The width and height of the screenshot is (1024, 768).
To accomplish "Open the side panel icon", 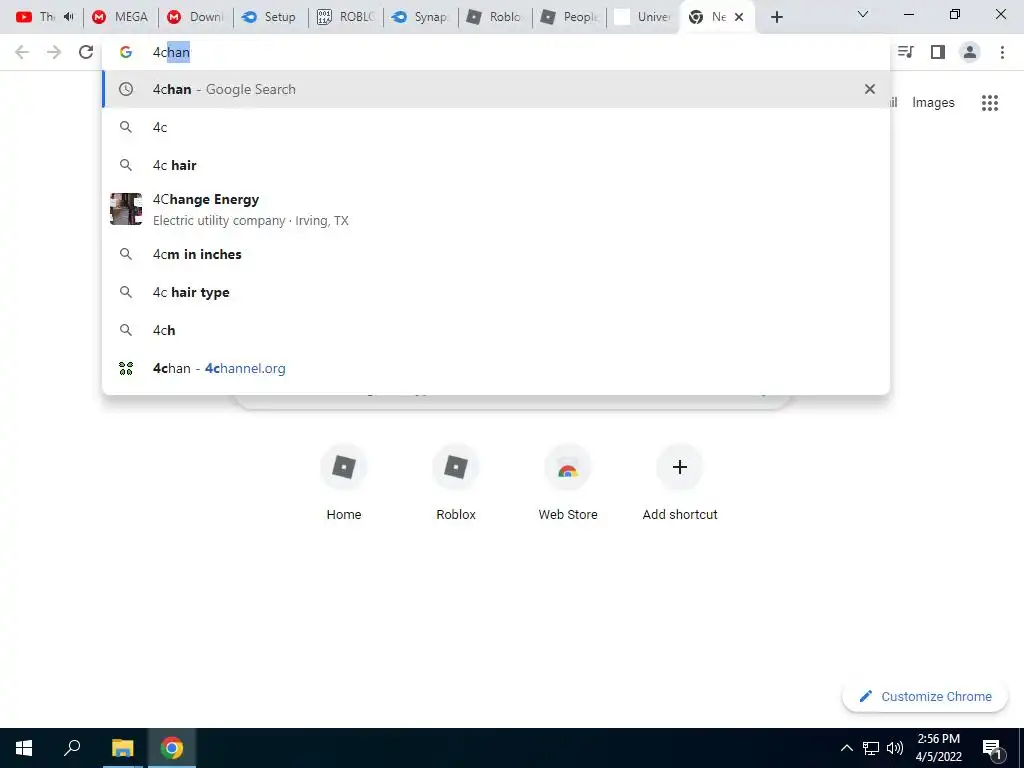I will (x=938, y=52).
